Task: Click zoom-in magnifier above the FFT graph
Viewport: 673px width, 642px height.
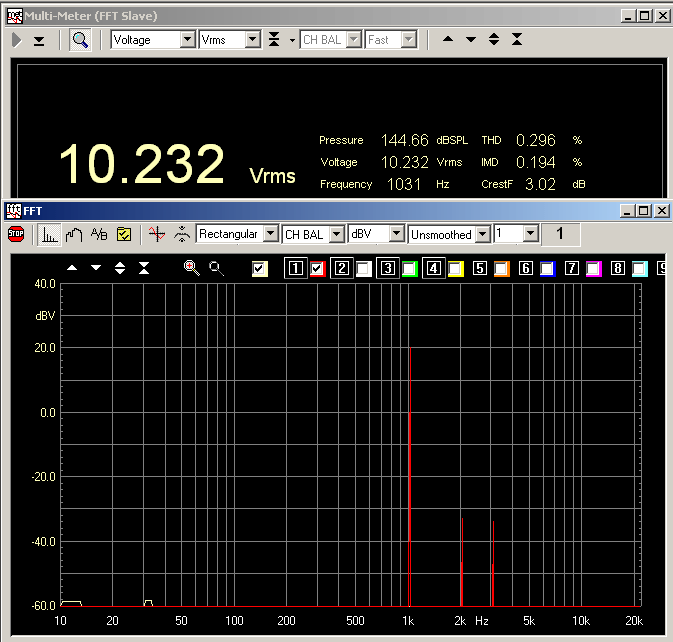Action: click(191, 268)
